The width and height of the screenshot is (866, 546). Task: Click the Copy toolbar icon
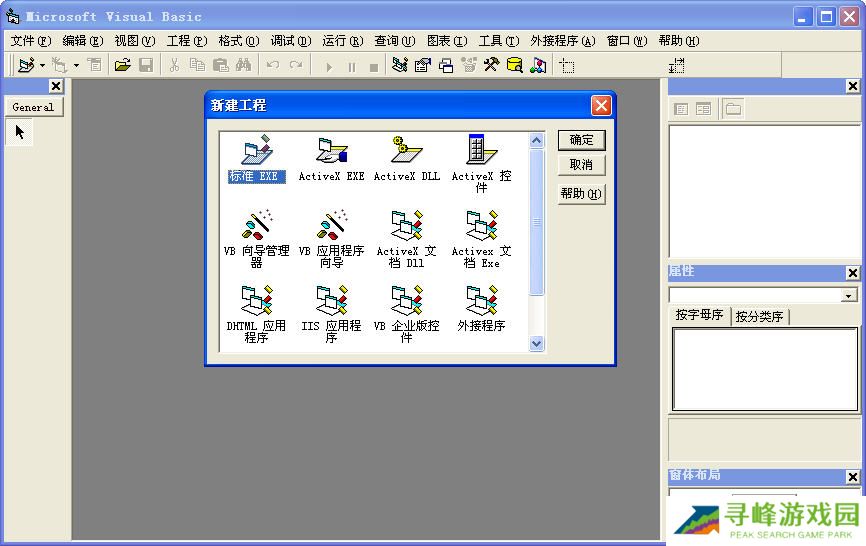(x=197, y=65)
